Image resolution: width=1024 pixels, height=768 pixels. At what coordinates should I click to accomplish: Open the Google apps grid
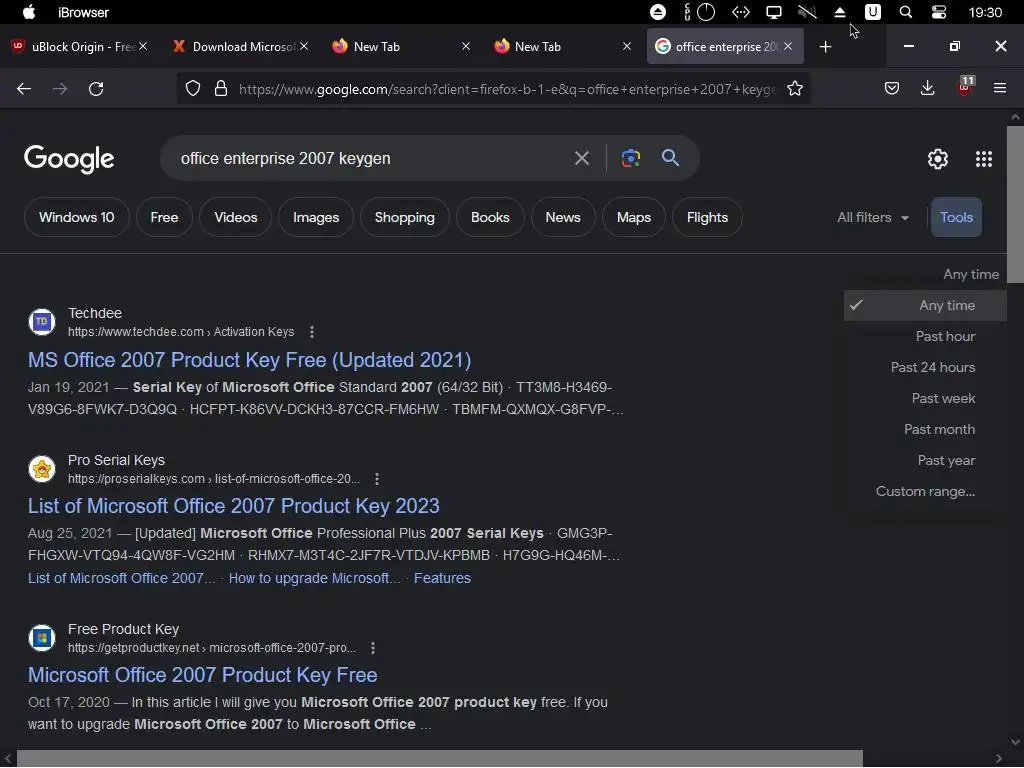984,159
